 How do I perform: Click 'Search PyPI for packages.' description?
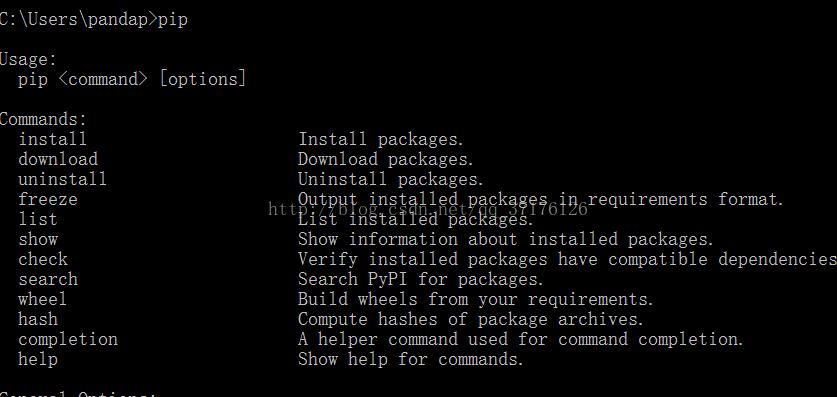click(x=421, y=279)
